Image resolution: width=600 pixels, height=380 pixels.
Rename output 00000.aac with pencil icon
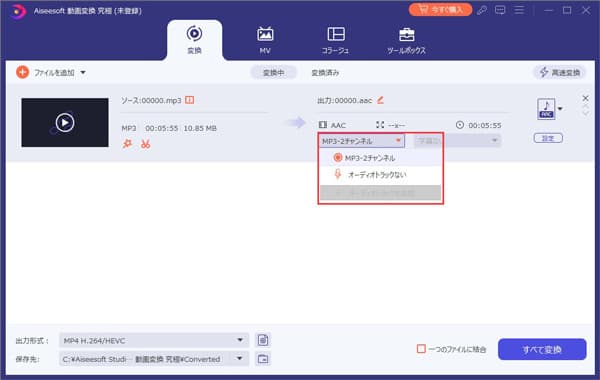click(x=380, y=100)
